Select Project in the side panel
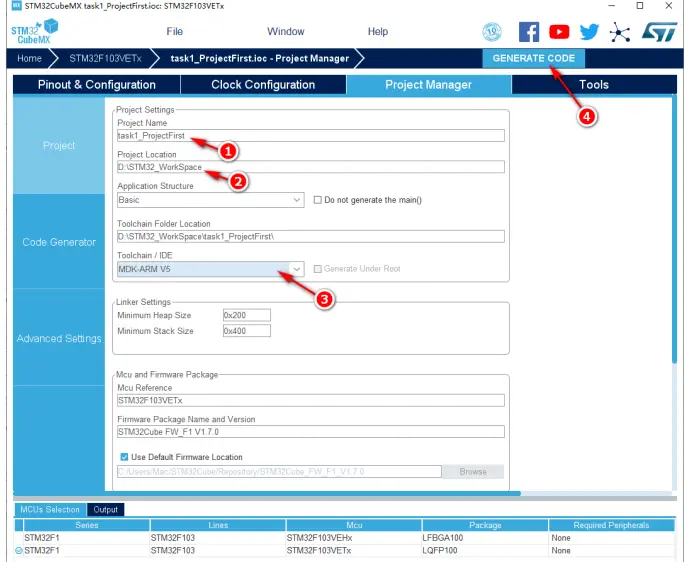 [59, 145]
